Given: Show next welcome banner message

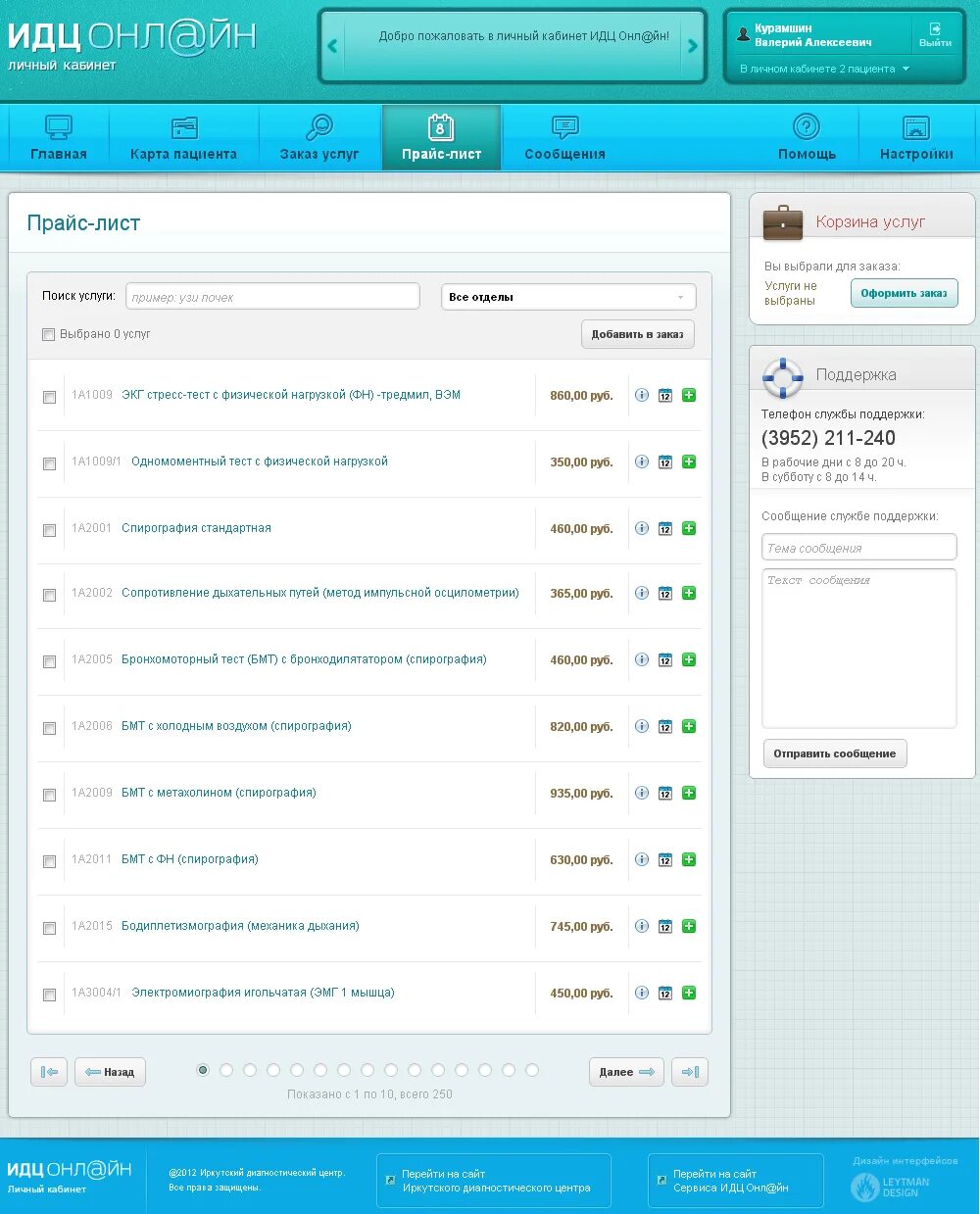Looking at the screenshot, I should coord(693,46).
